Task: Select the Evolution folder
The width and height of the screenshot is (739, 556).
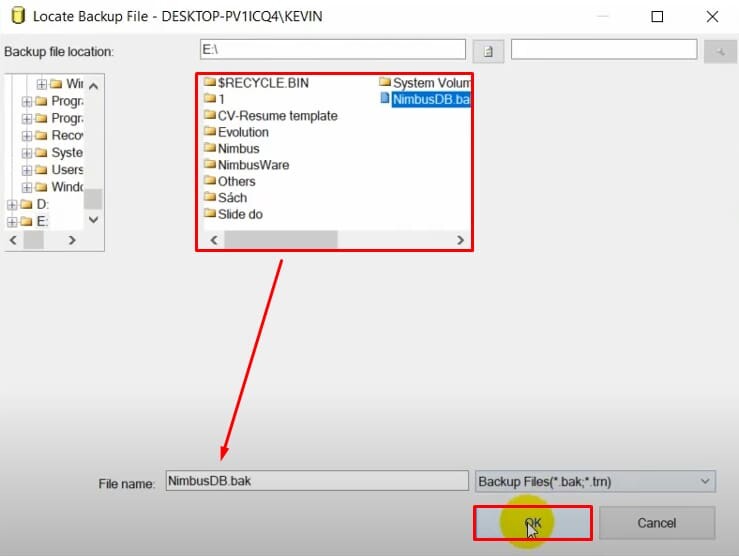Action: click(237, 132)
